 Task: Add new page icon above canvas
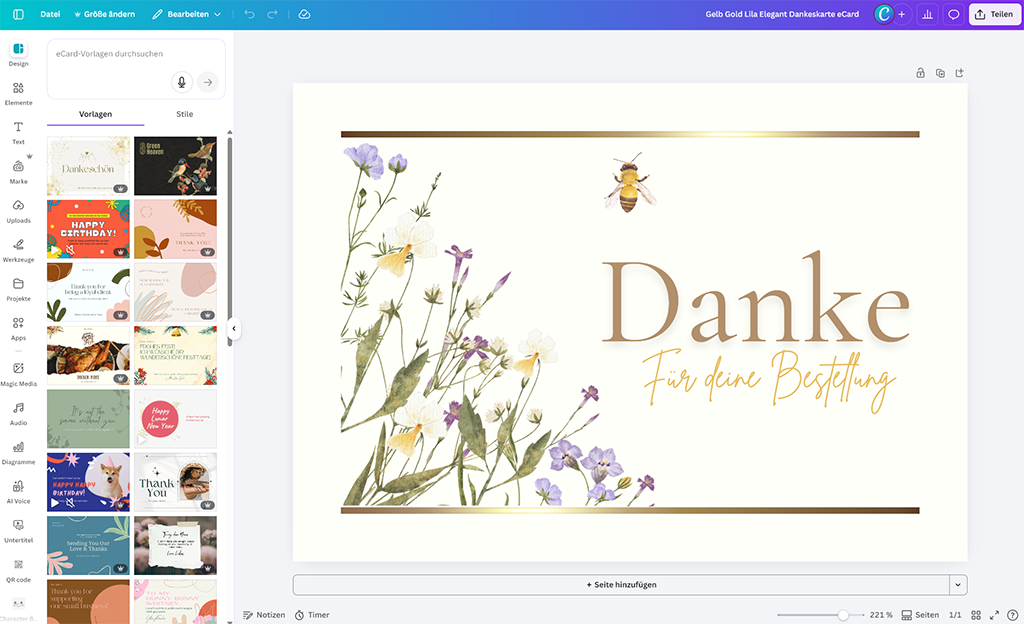tap(959, 73)
